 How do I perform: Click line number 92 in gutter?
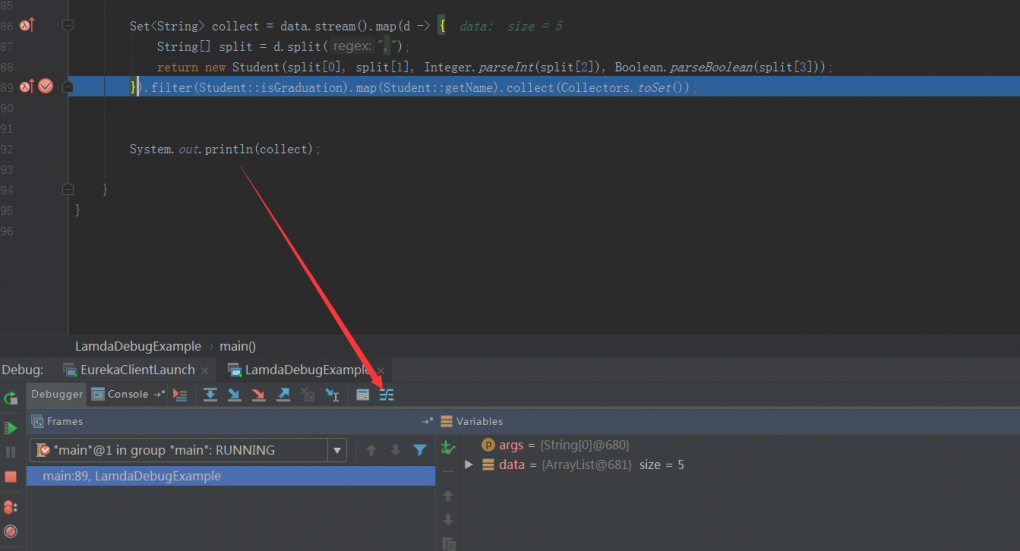pyautogui.click(x=7, y=149)
